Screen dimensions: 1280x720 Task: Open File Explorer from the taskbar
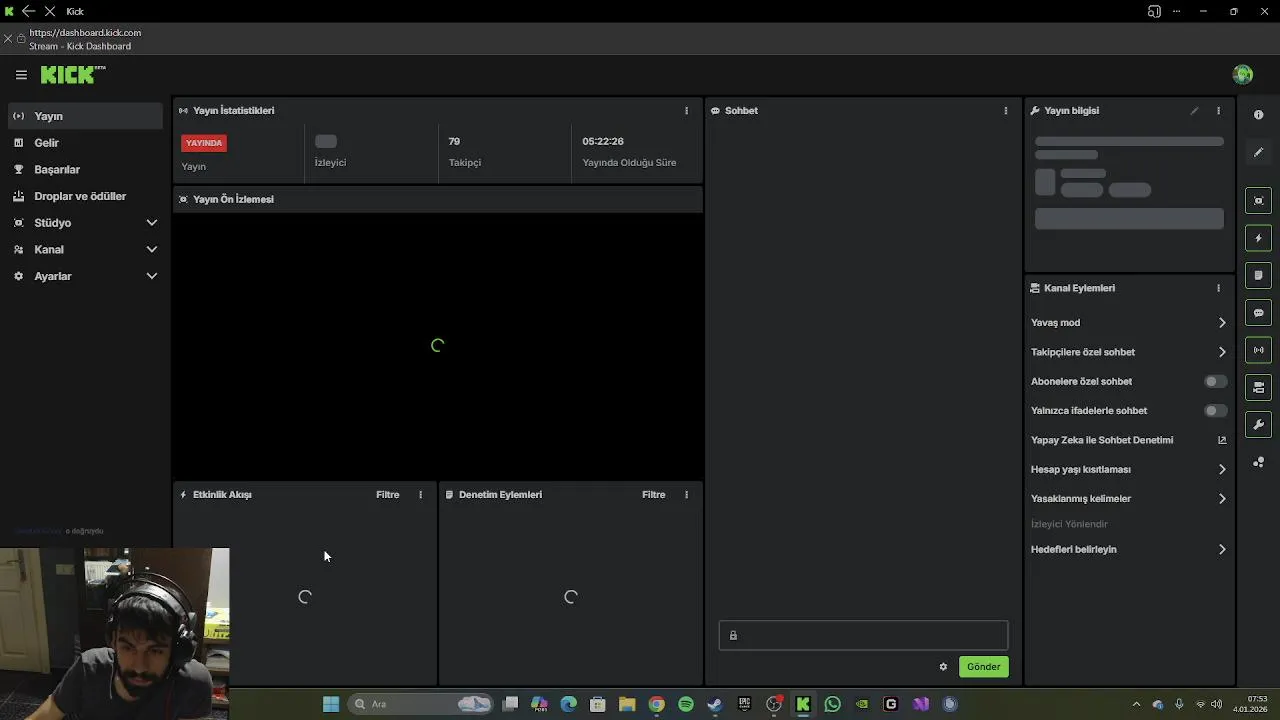point(627,704)
